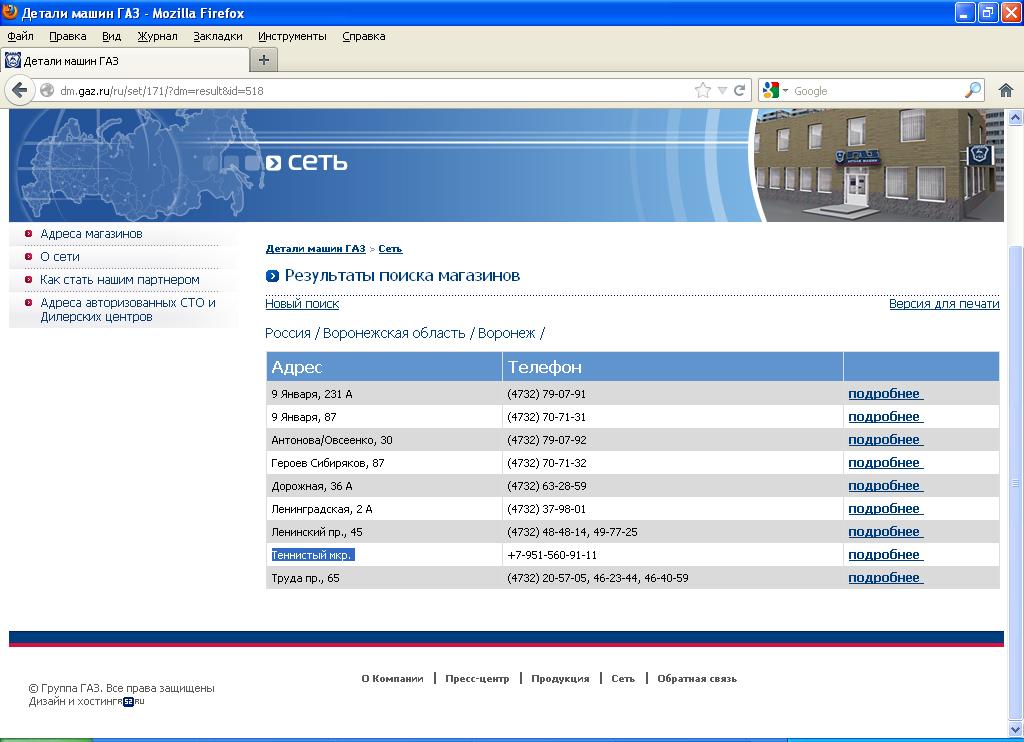Open Версия для печати link

click(x=943, y=304)
